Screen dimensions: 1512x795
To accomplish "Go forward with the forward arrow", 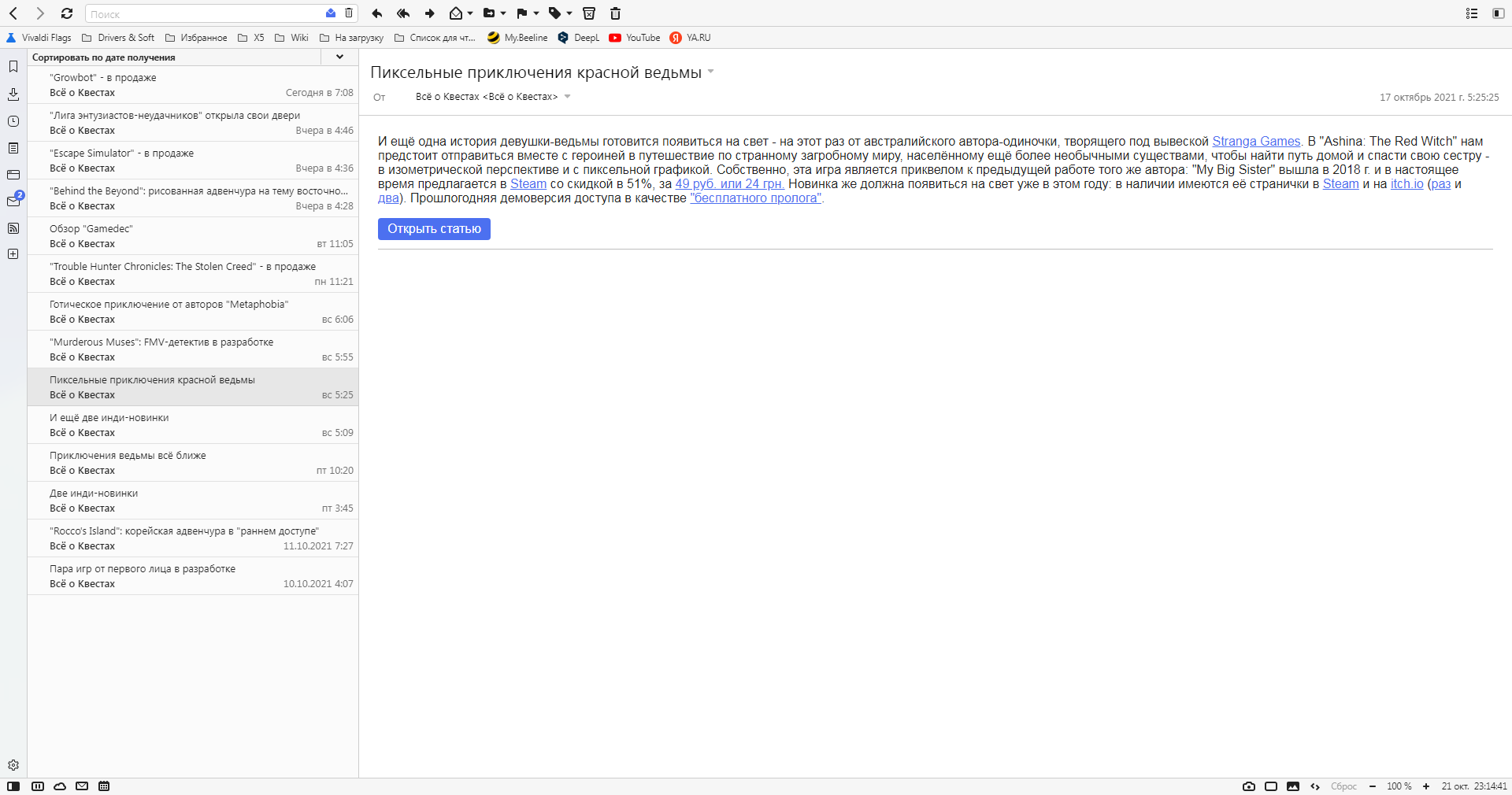I will click(x=40, y=13).
